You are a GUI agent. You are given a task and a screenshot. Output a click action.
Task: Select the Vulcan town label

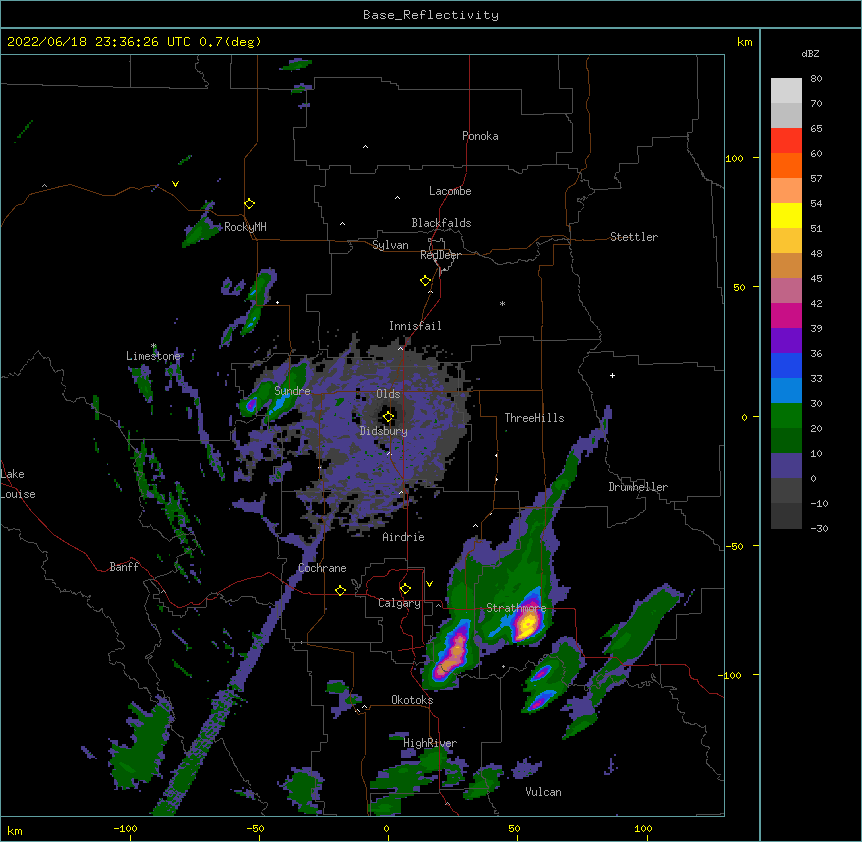coord(543,792)
